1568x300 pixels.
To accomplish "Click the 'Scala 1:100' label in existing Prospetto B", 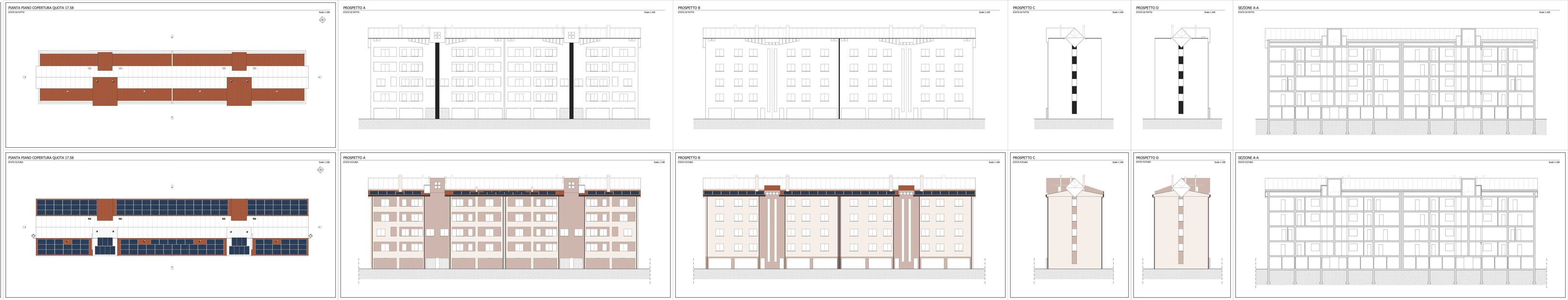I will [x=984, y=12].
